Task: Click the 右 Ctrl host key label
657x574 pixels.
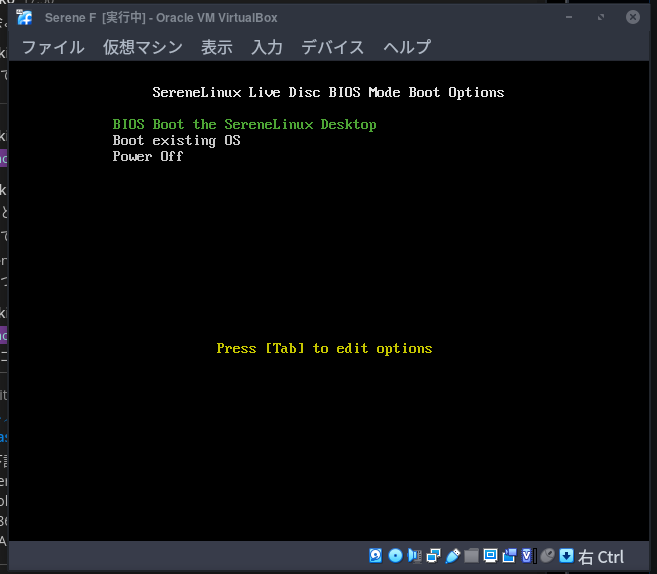Action: click(601, 557)
